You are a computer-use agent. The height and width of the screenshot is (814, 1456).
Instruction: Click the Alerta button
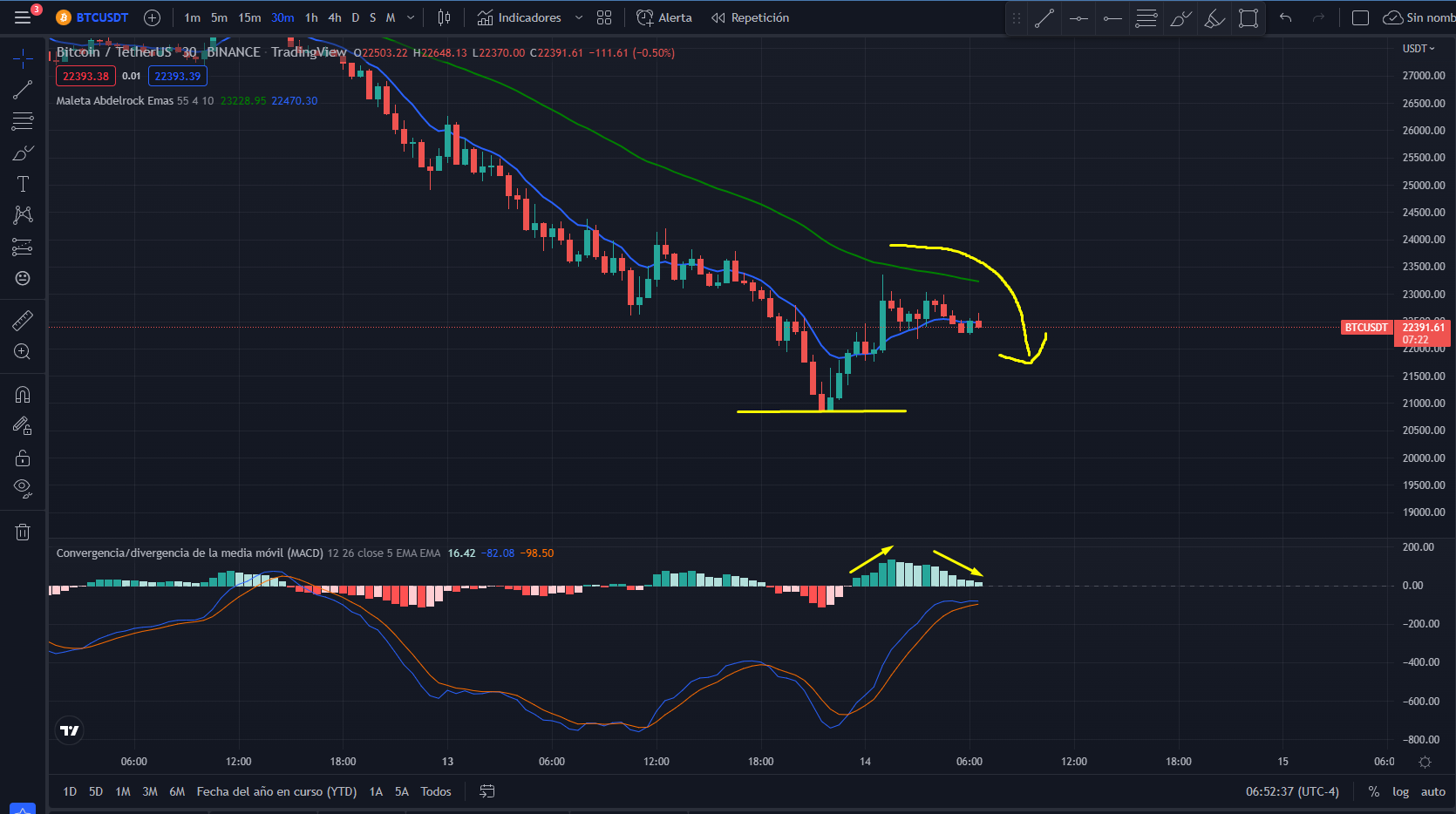[664, 17]
